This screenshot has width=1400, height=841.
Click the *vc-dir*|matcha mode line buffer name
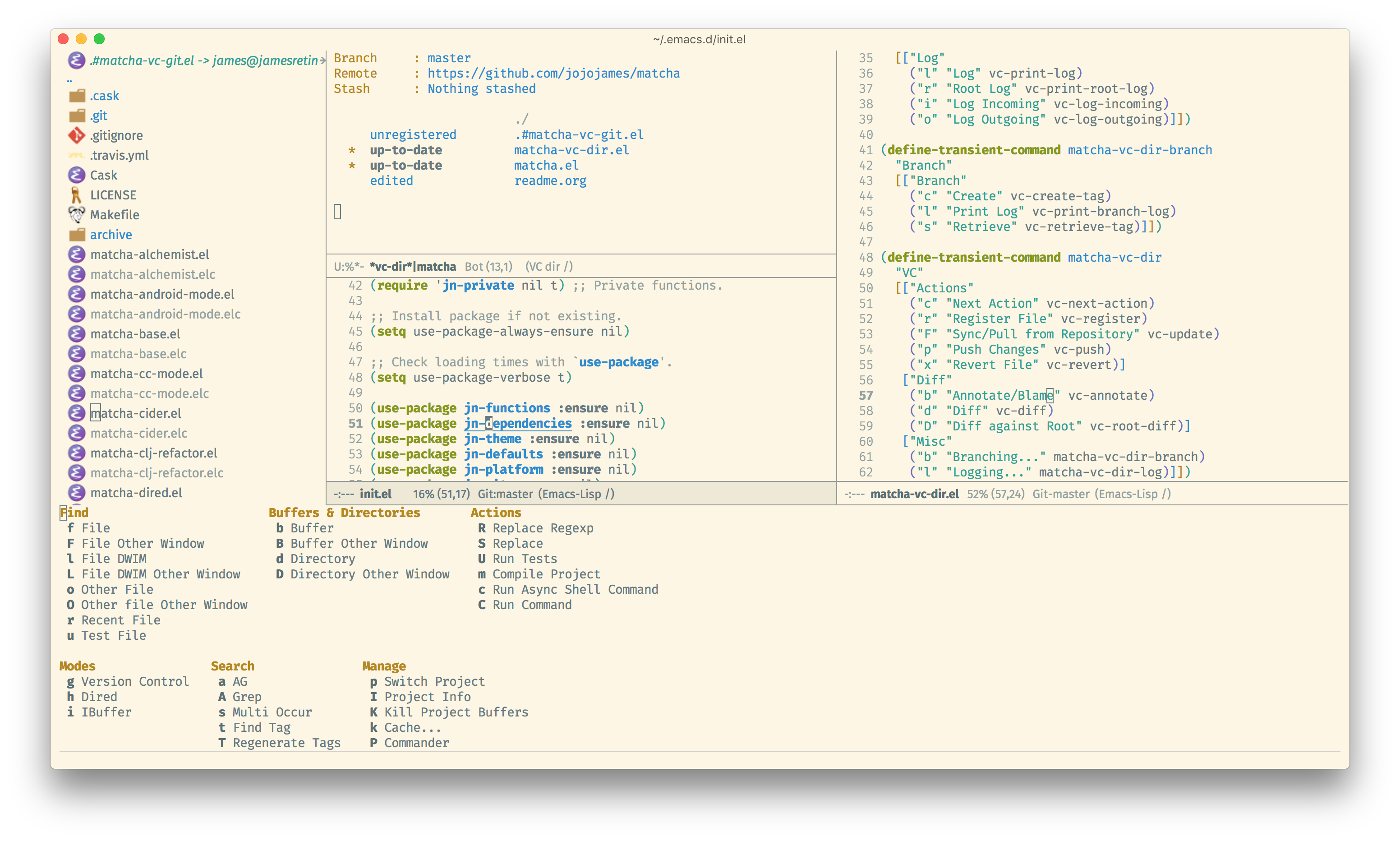click(412, 266)
